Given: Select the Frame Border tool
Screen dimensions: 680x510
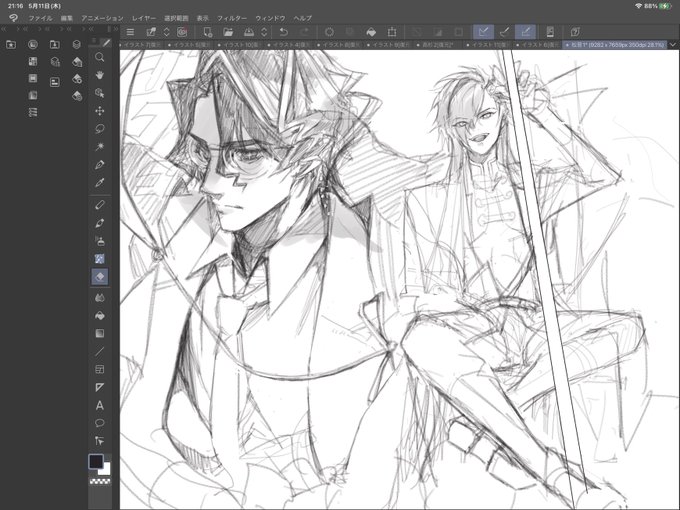Looking at the screenshot, I should 100,369.
